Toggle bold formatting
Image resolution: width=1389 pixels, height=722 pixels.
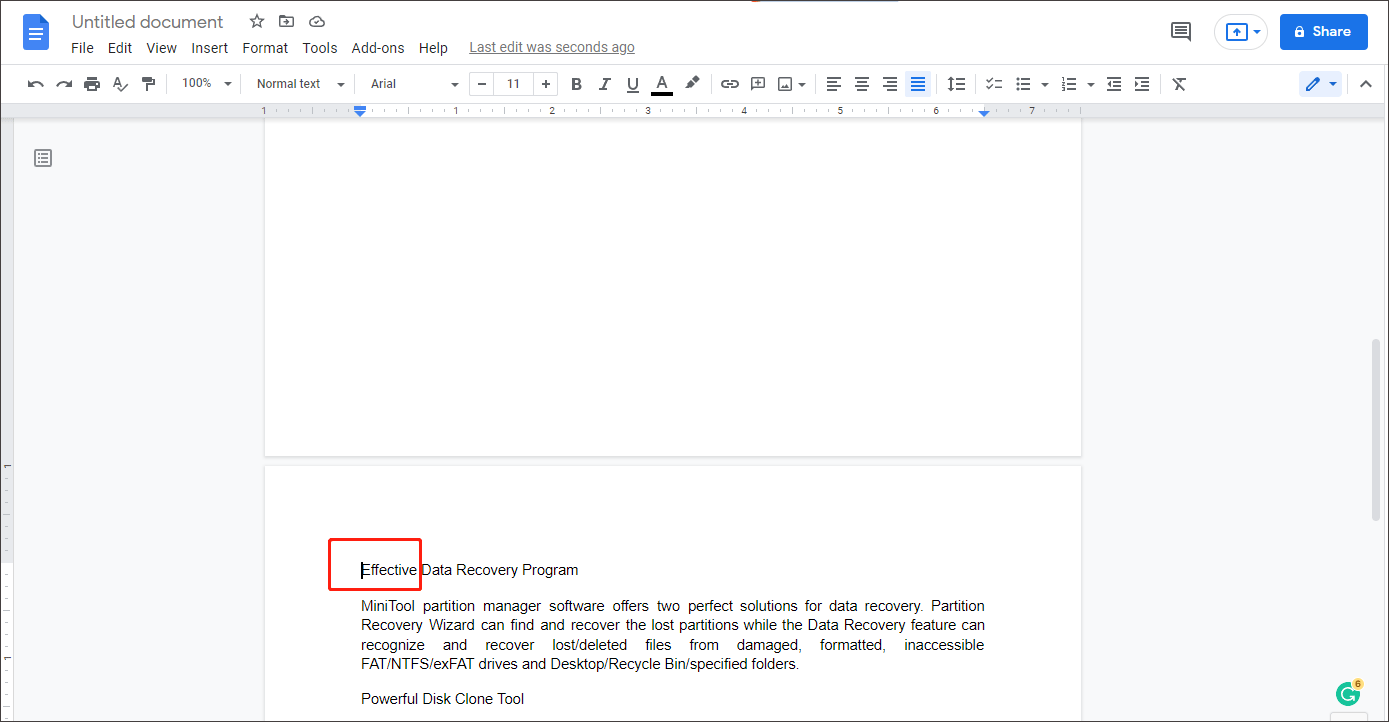pyautogui.click(x=576, y=84)
